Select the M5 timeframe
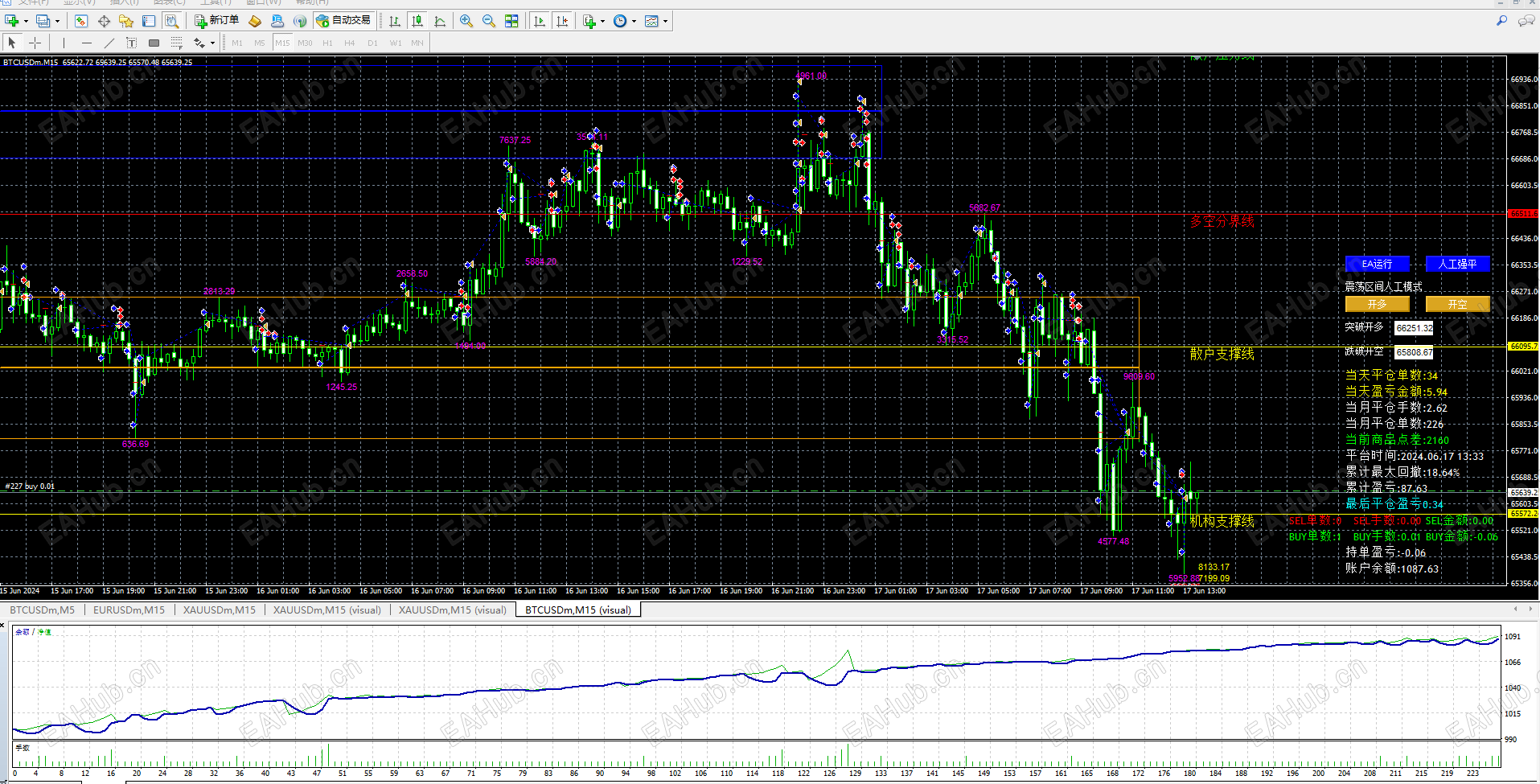 click(x=260, y=43)
